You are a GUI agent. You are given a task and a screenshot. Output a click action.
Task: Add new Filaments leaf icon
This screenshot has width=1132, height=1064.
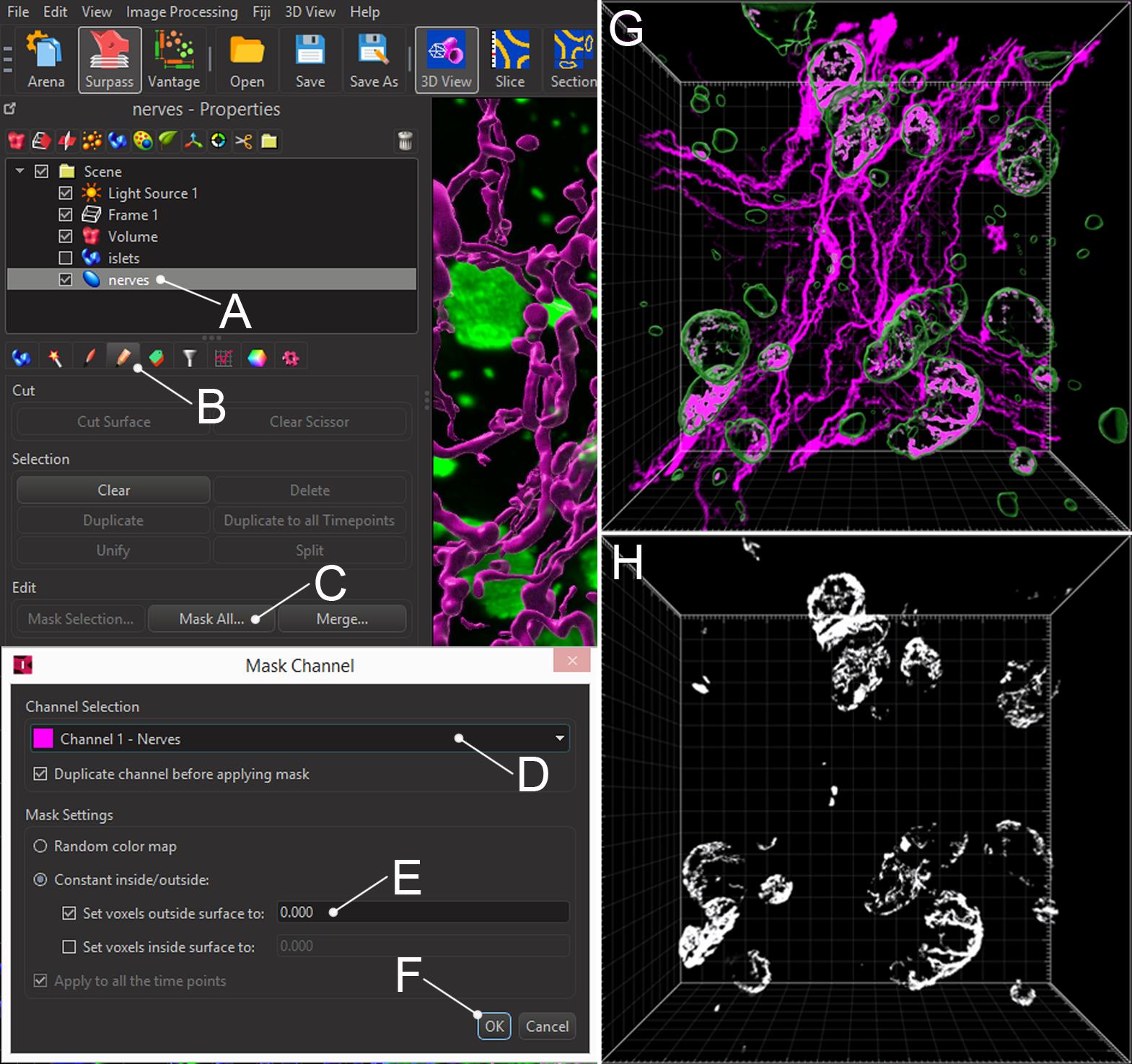[168, 141]
